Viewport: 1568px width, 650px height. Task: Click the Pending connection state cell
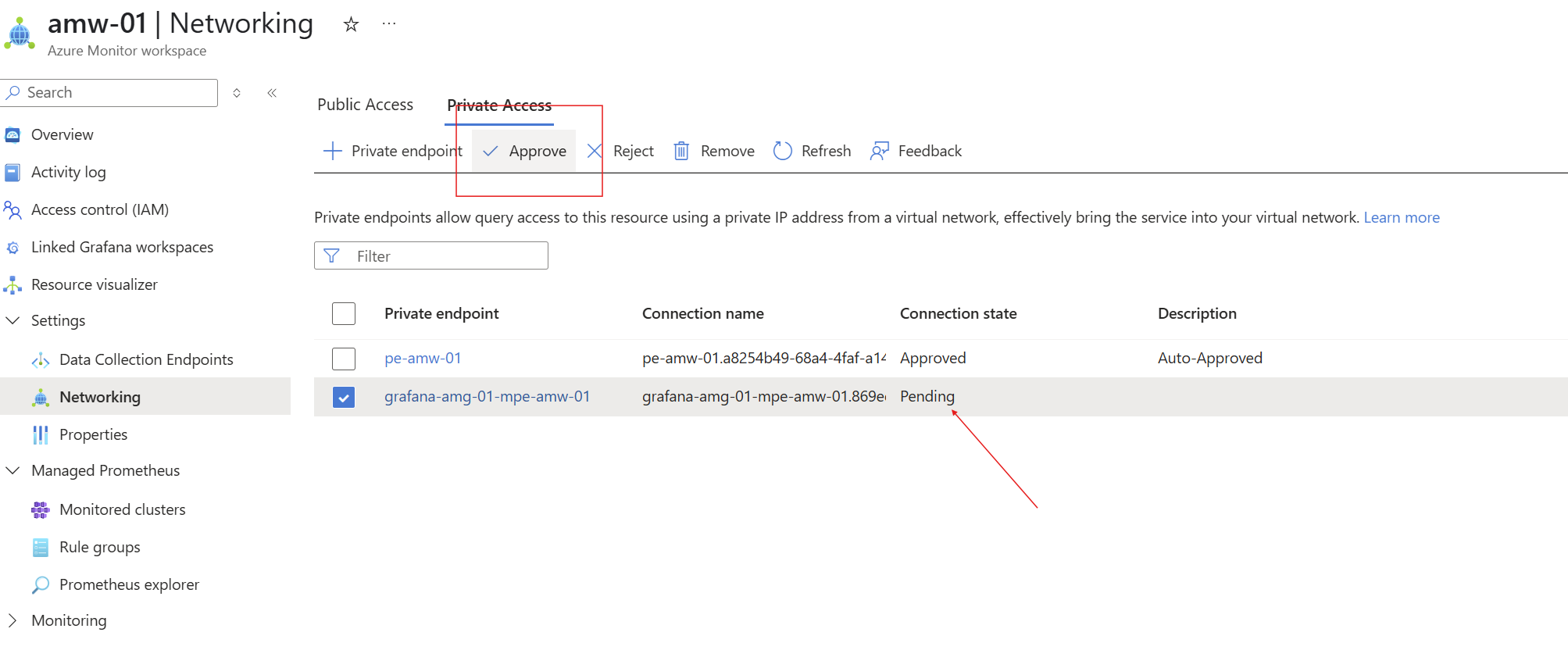pos(927,397)
